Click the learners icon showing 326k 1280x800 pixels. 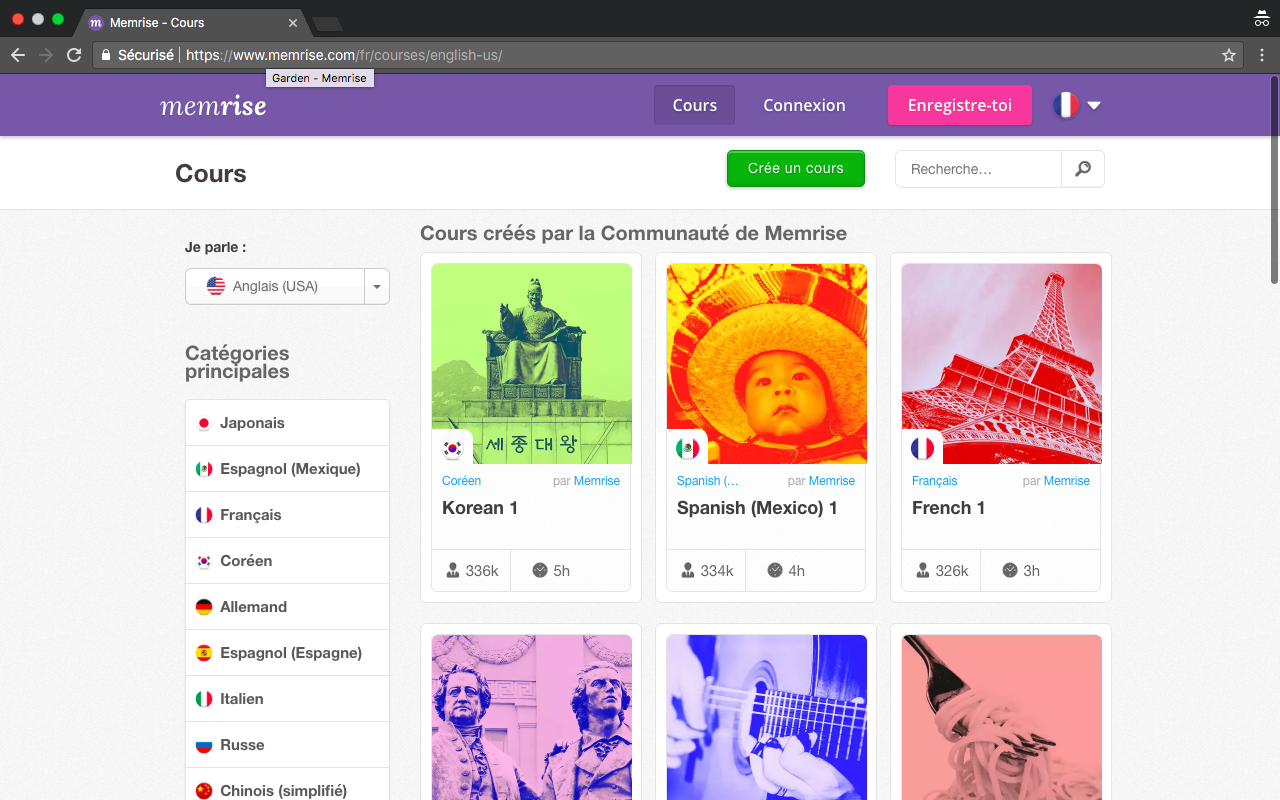pos(923,570)
